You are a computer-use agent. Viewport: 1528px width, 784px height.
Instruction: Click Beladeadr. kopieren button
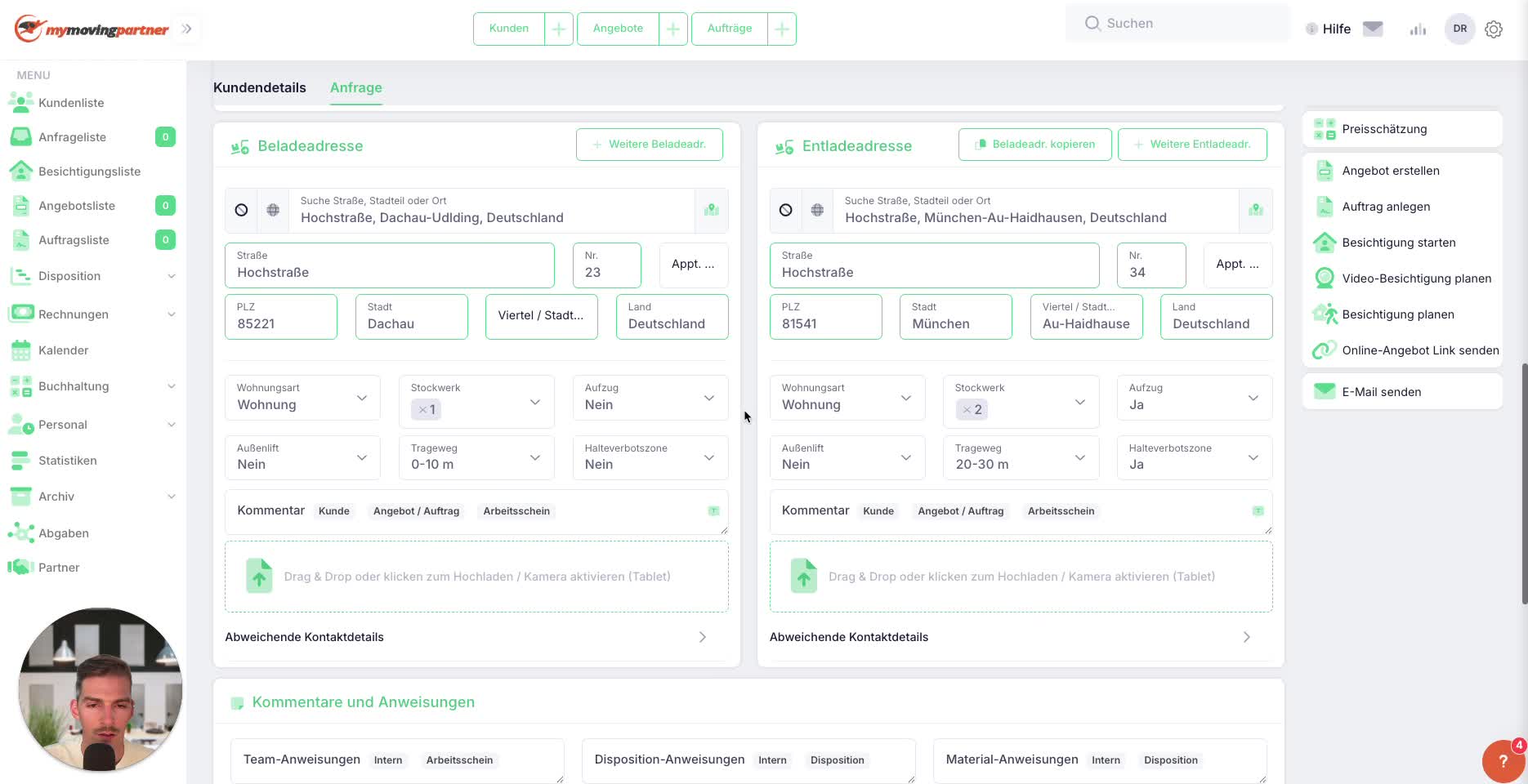(x=1035, y=145)
